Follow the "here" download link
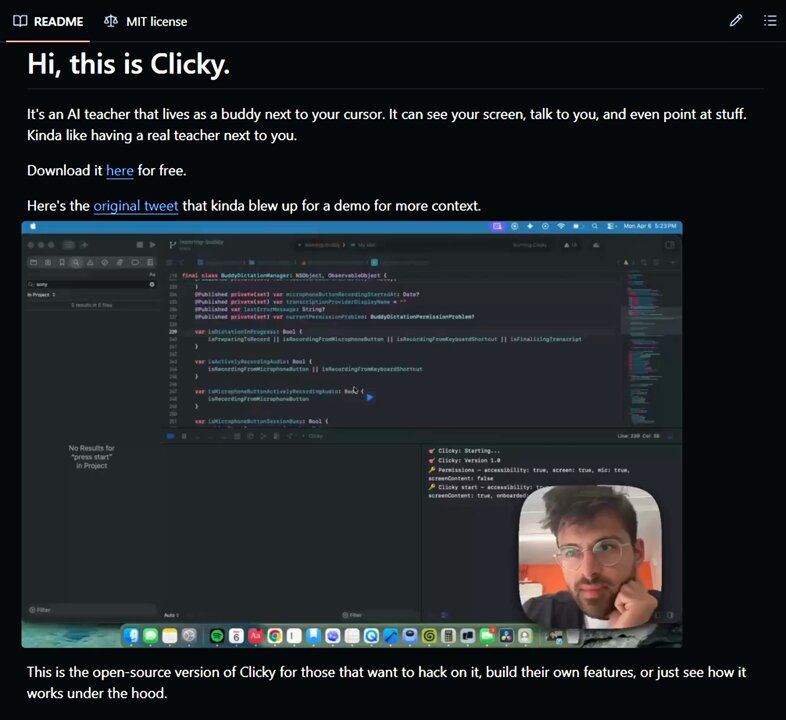Image resolution: width=786 pixels, height=720 pixels. [119, 170]
